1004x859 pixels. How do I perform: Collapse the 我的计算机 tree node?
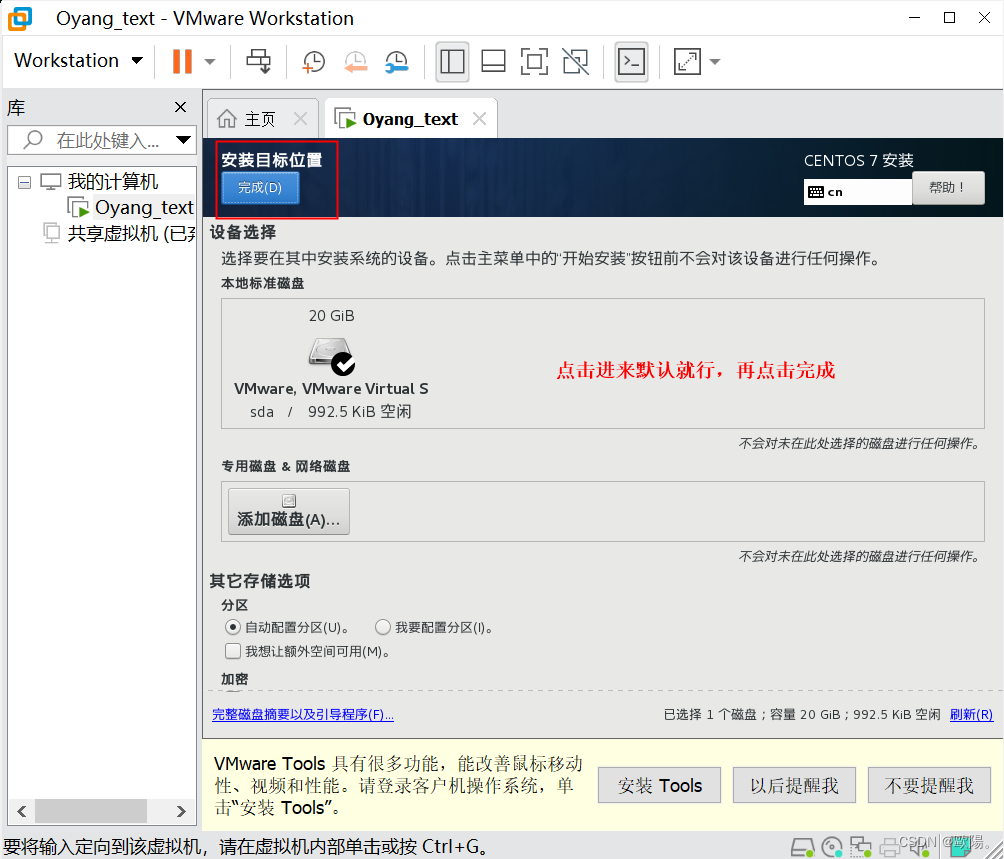(x=24, y=182)
